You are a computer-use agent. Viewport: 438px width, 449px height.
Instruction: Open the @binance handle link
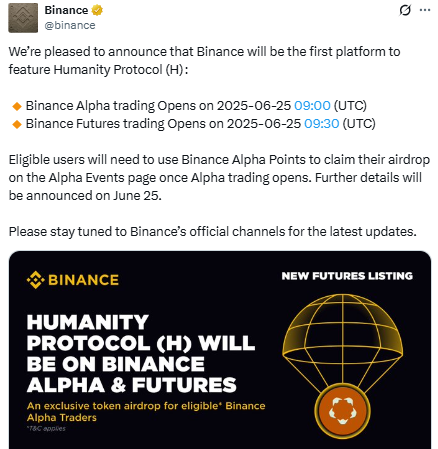(x=70, y=25)
